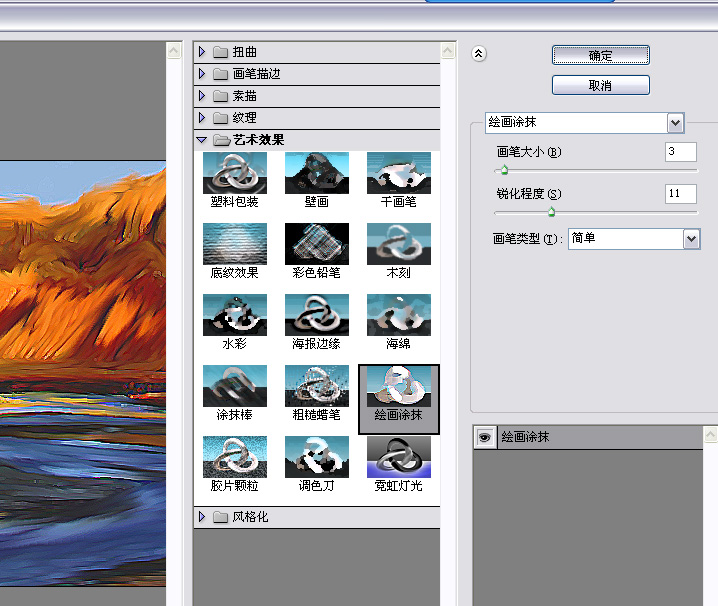Select the 塑料包装 filter thumbnail
718x606 pixels.
234,173
